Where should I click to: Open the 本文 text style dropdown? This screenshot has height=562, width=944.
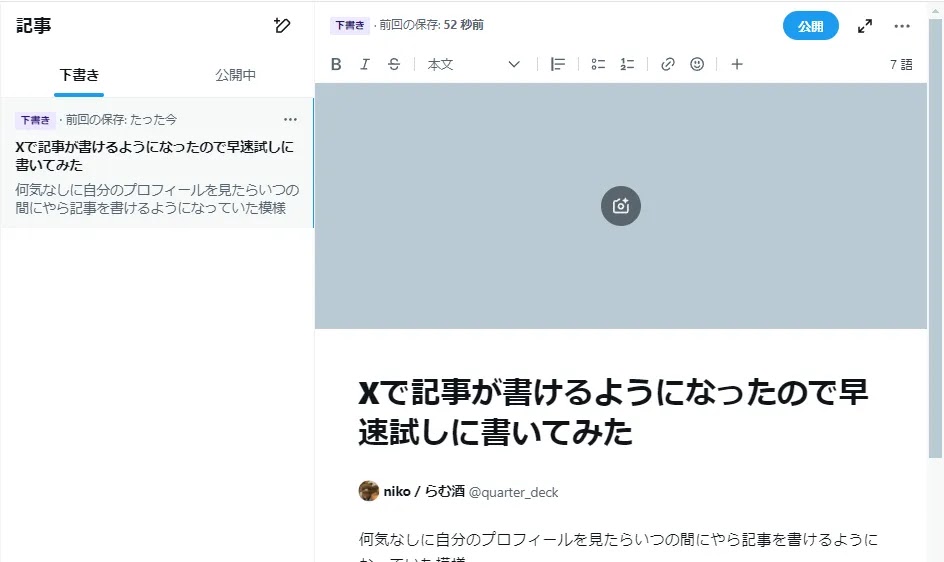[473, 64]
